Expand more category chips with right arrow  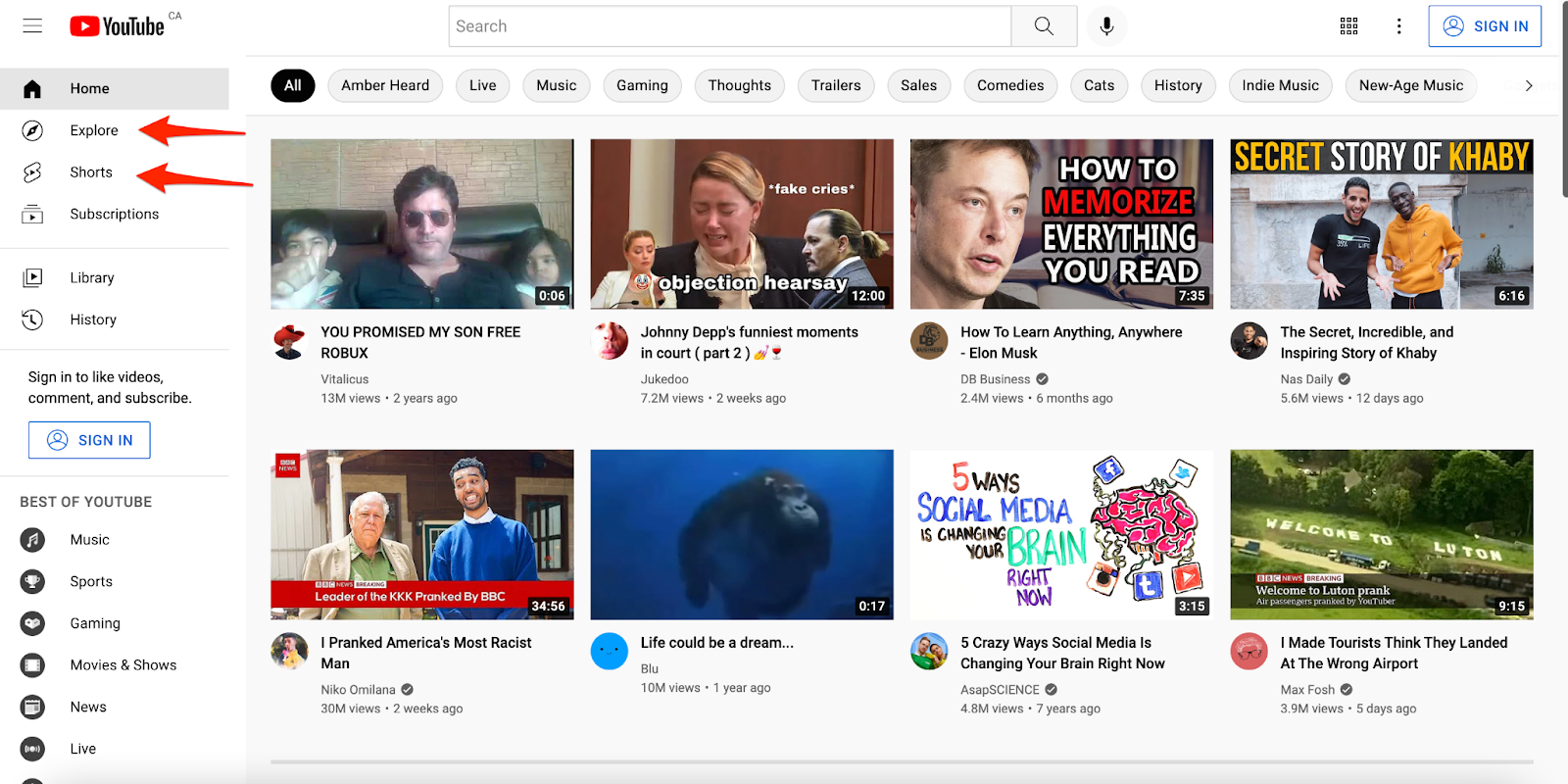(x=1529, y=86)
